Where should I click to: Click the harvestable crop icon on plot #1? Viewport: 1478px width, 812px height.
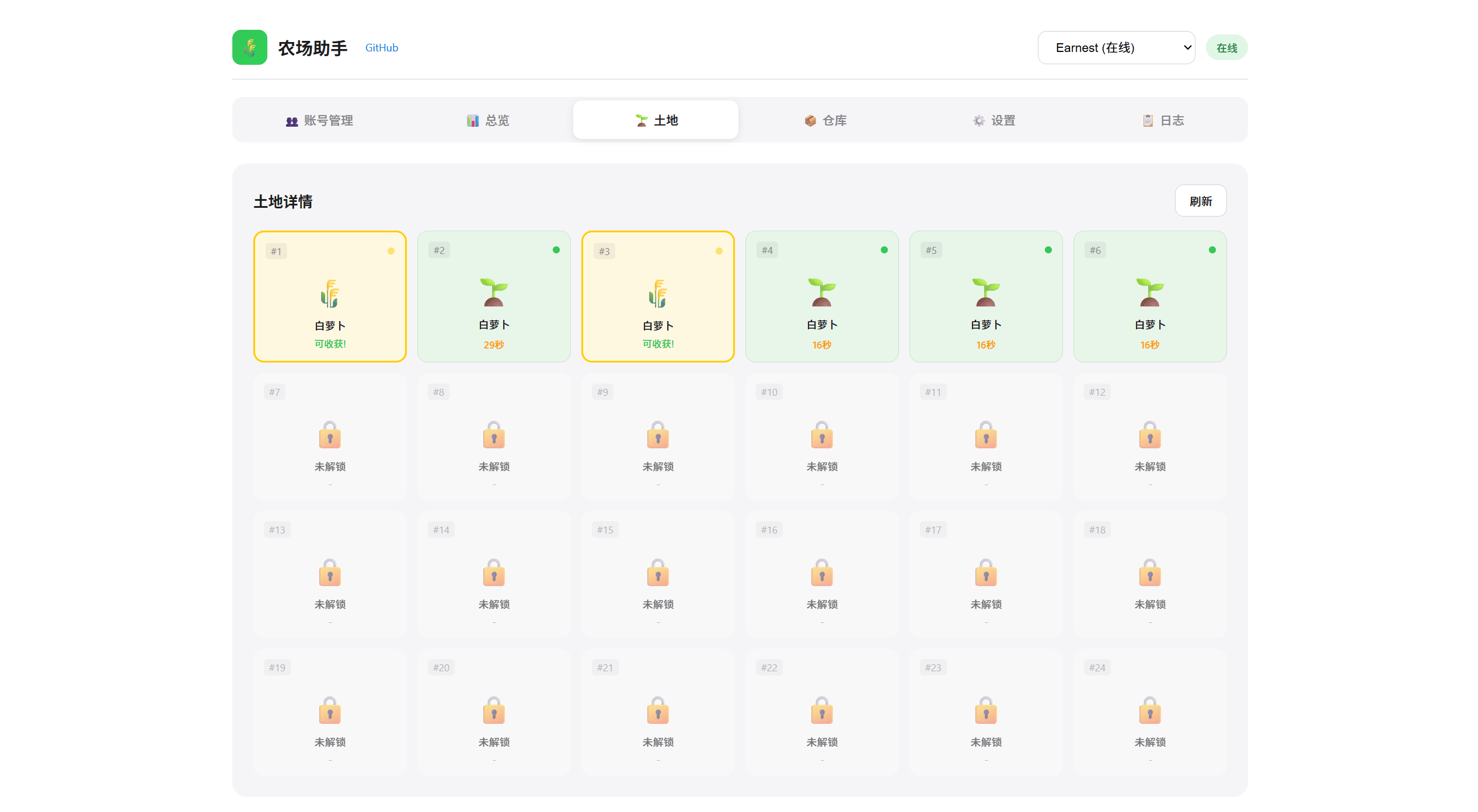pos(330,294)
